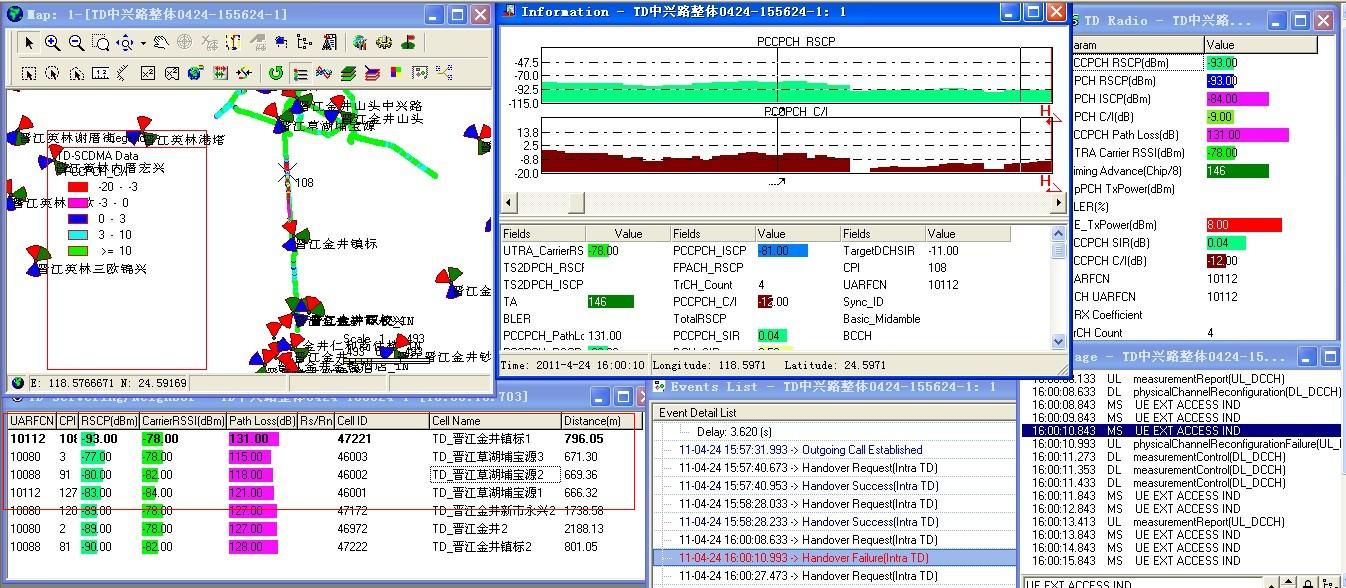The image size is (1346, 588).
Task: Click the RSCP(dBm) column header
Action: click(x=108, y=421)
